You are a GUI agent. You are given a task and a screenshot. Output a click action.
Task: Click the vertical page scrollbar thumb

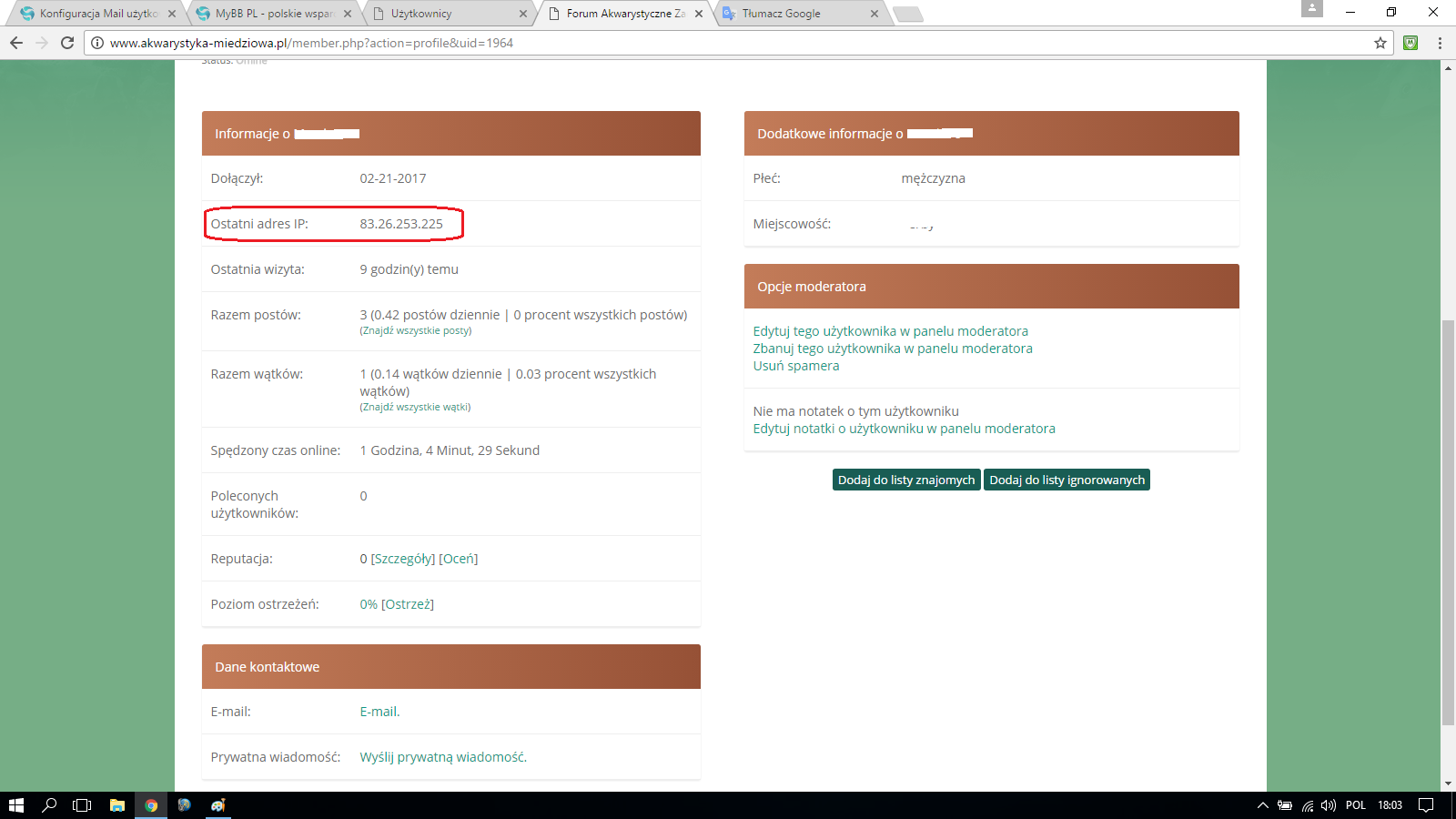click(1448, 522)
